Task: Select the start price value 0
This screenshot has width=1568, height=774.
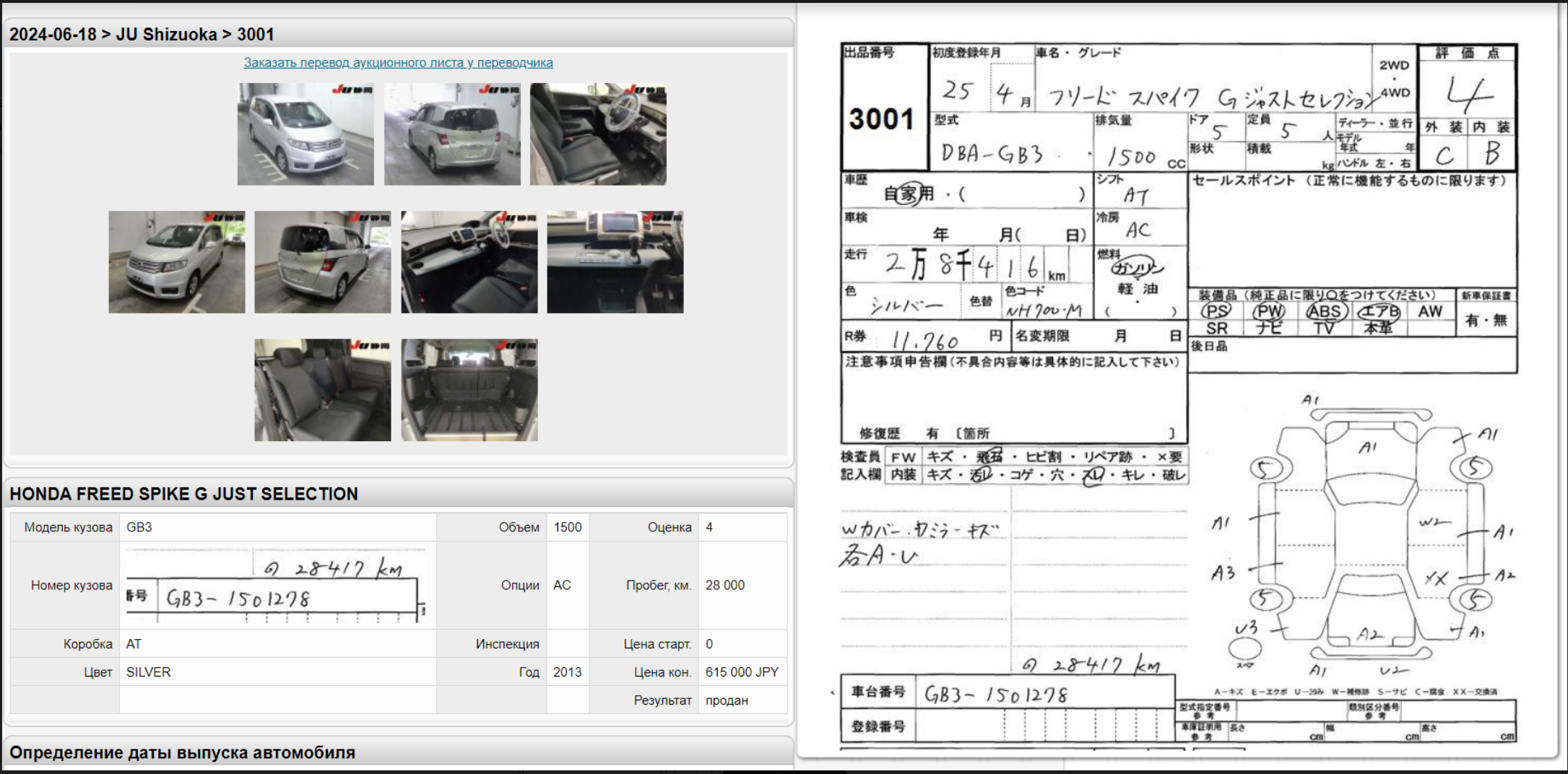Action: pyautogui.click(x=709, y=643)
